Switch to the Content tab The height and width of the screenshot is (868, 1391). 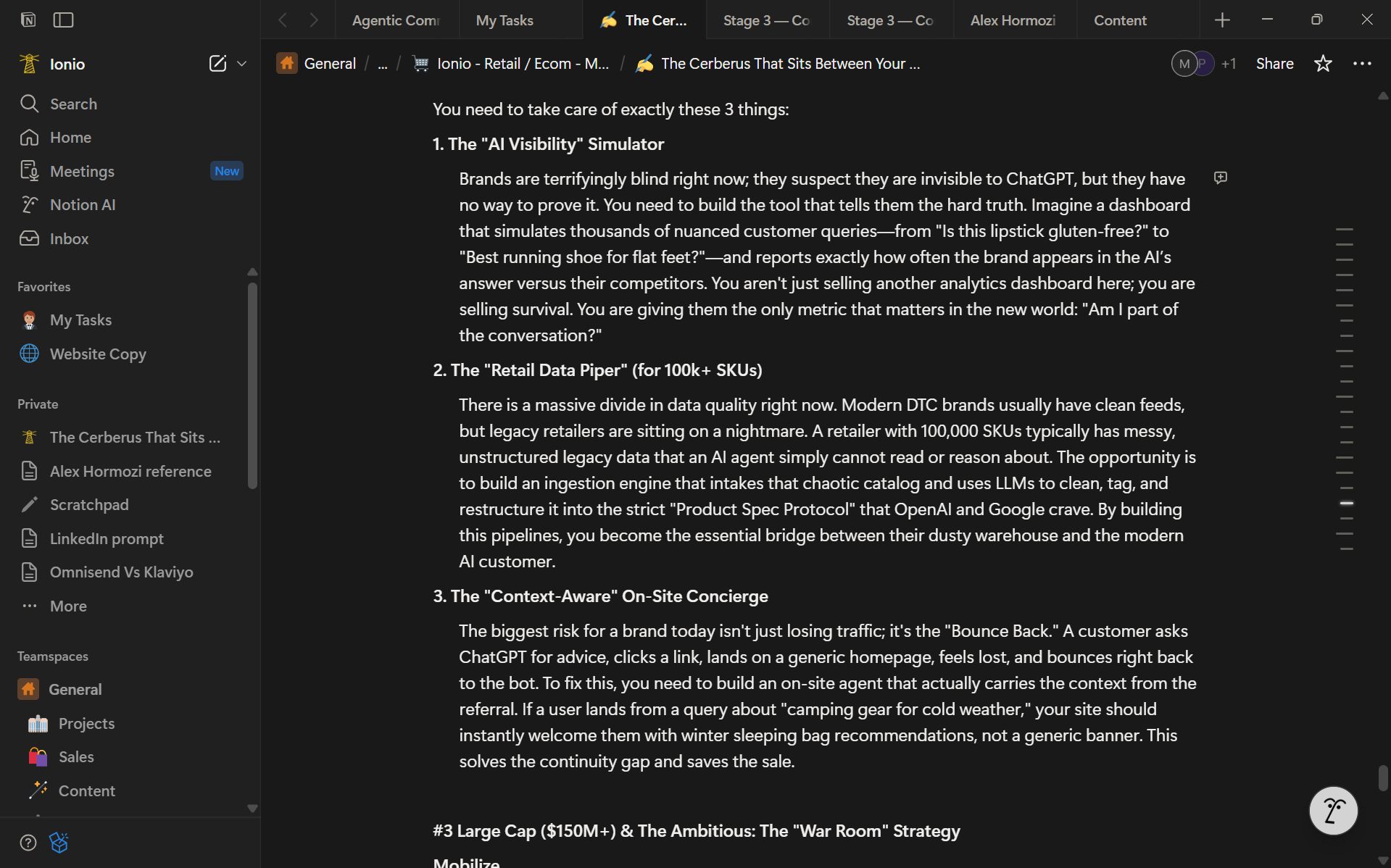pos(1138,20)
